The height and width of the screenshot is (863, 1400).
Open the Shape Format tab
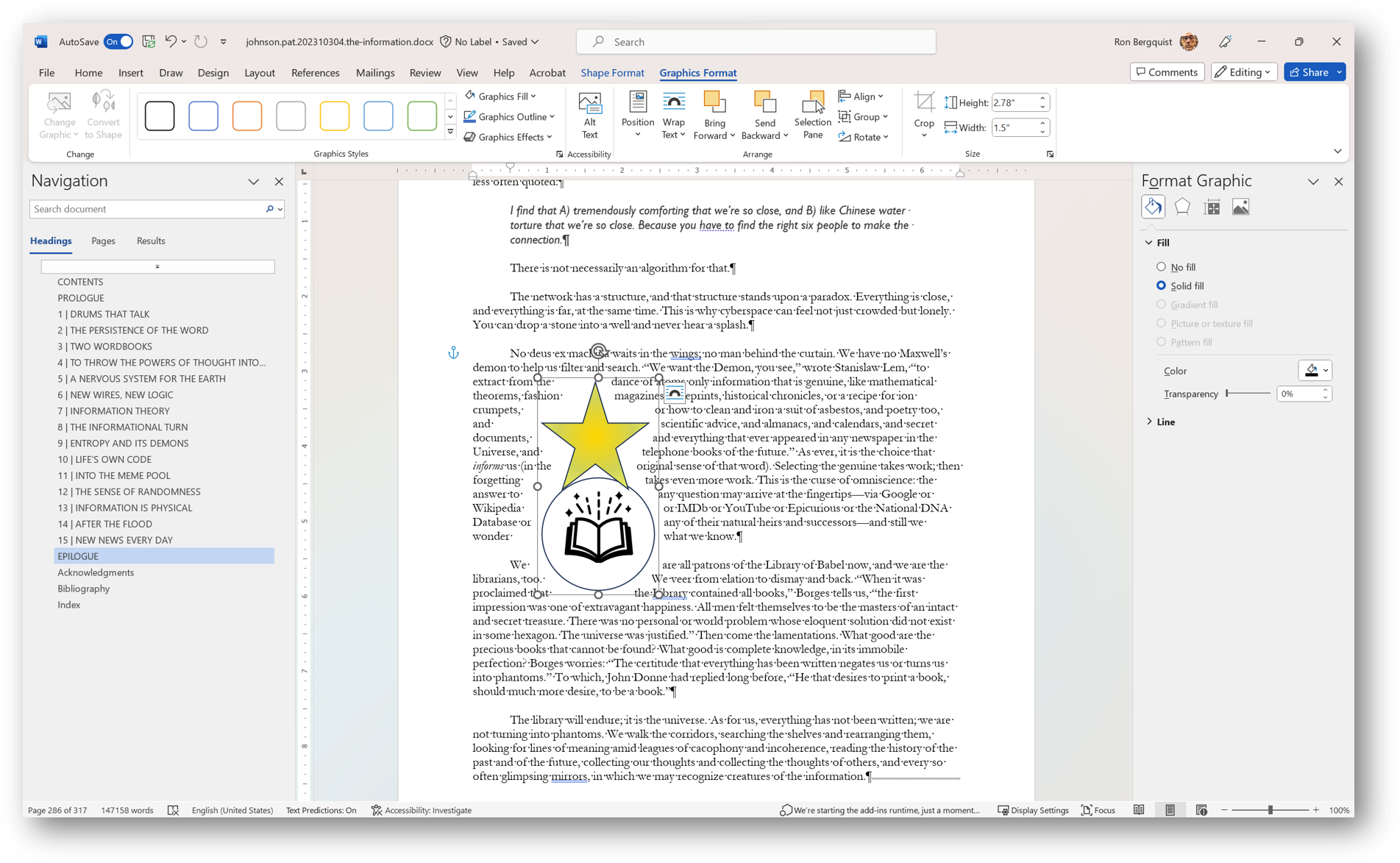pos(612,72)
